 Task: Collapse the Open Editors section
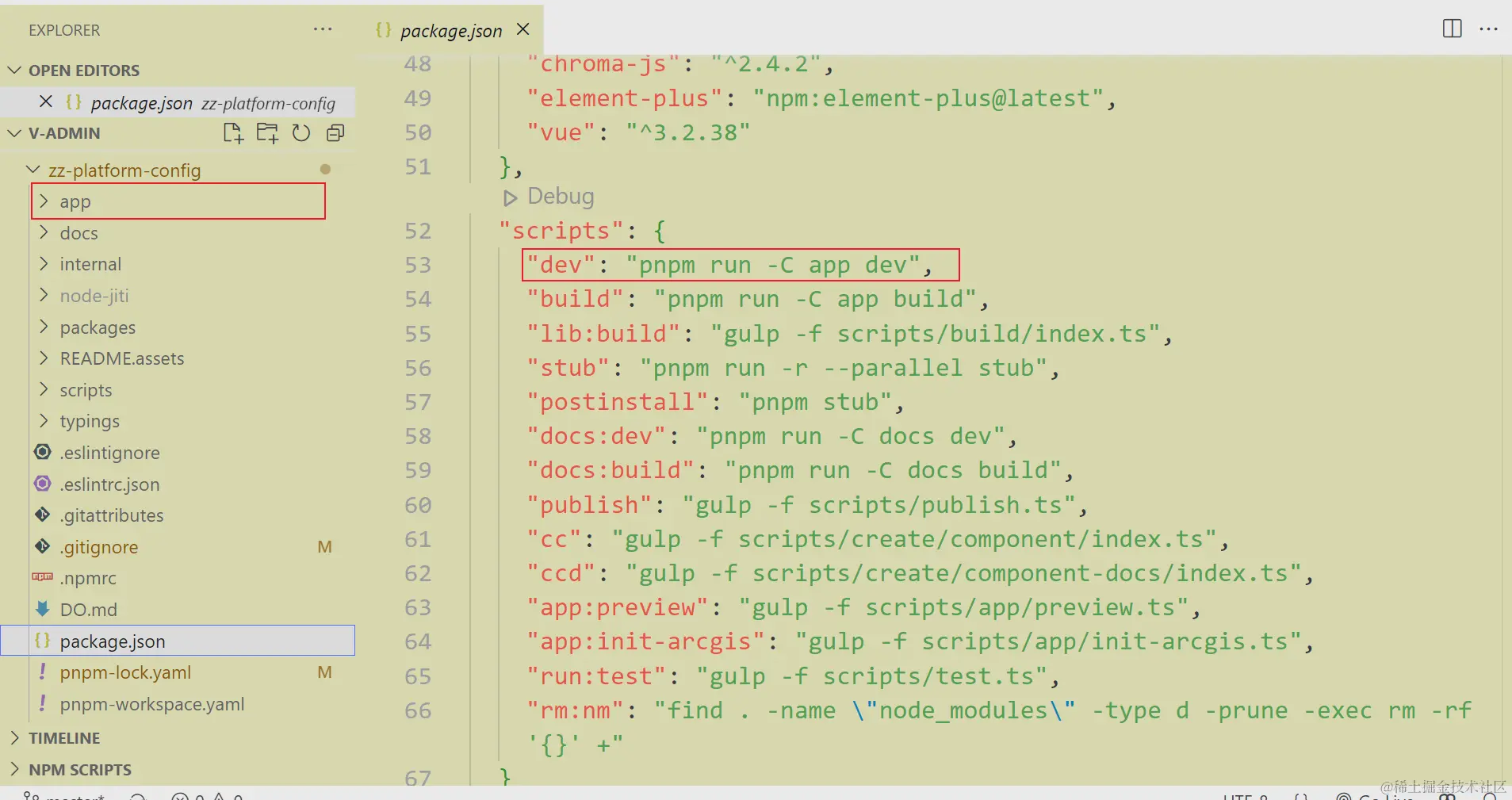(x=14, y=71)
